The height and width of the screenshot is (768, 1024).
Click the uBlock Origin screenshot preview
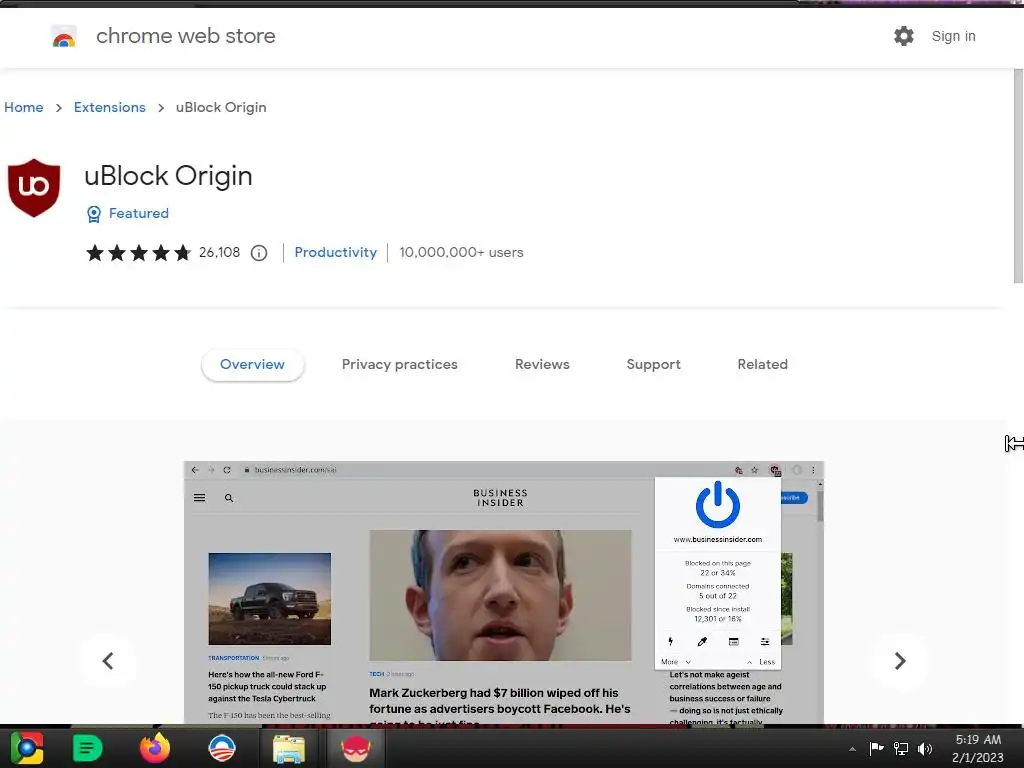[x=504, y=592]
